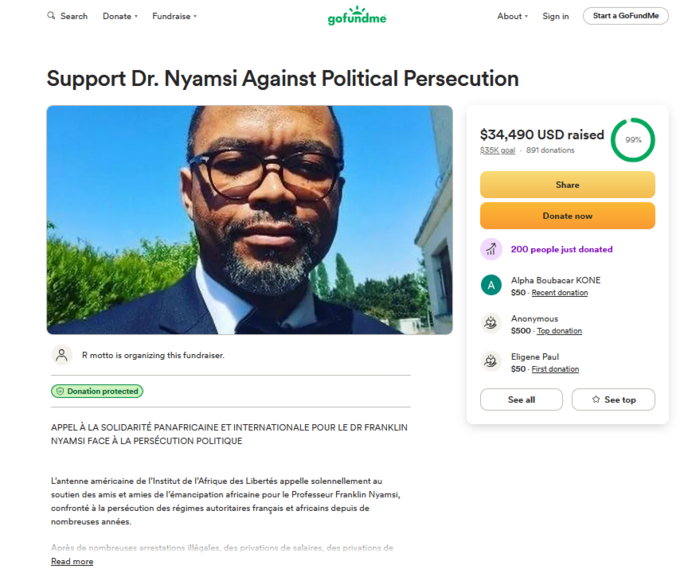Image resolution: width=684 pixels, height=569 pixels.
Task: Click the yellow Share button
Action: click(x=567, y=185)
